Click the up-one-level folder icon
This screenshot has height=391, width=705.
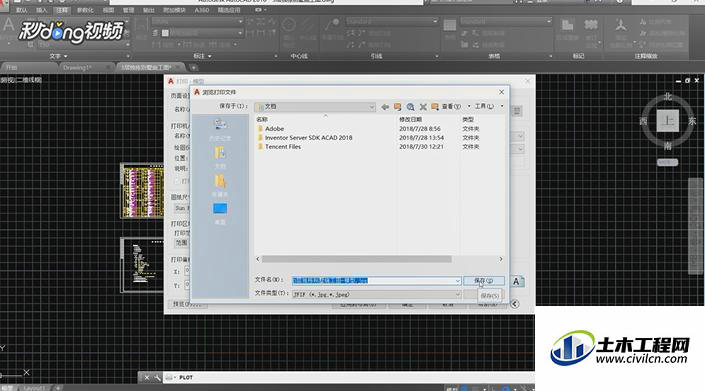coord(397,107)
